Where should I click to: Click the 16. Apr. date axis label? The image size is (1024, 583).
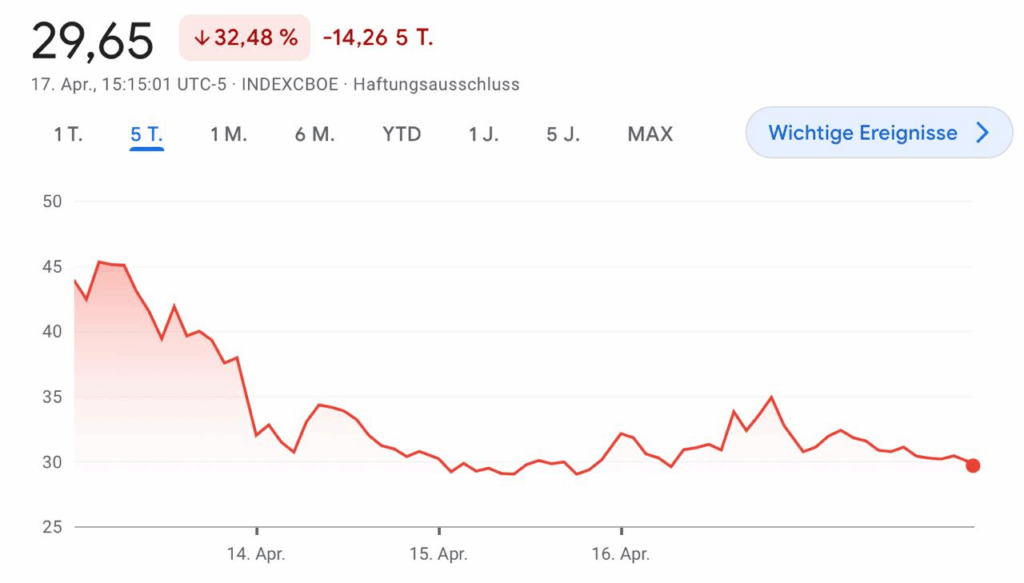[x=621, y=553]
